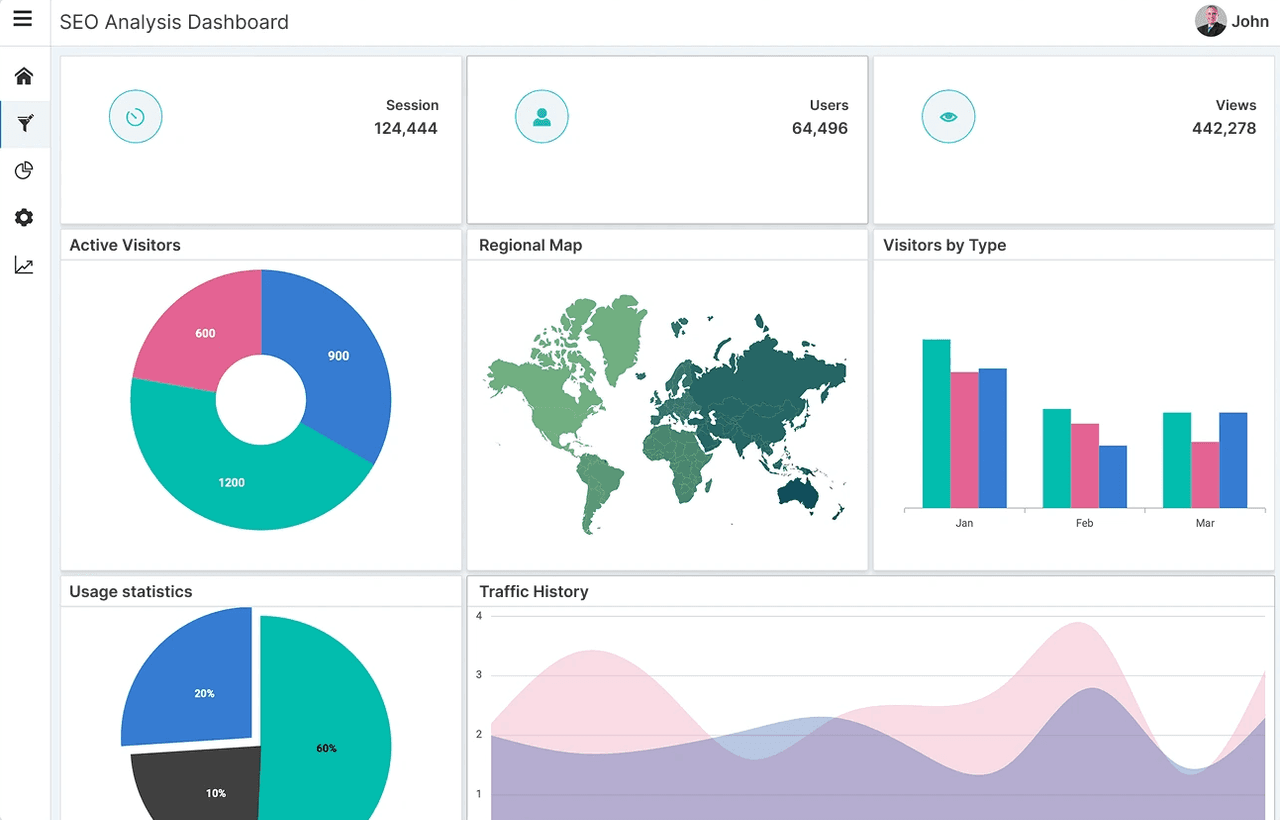
Task: Click the Session clock icon
Action: point(135,117)
